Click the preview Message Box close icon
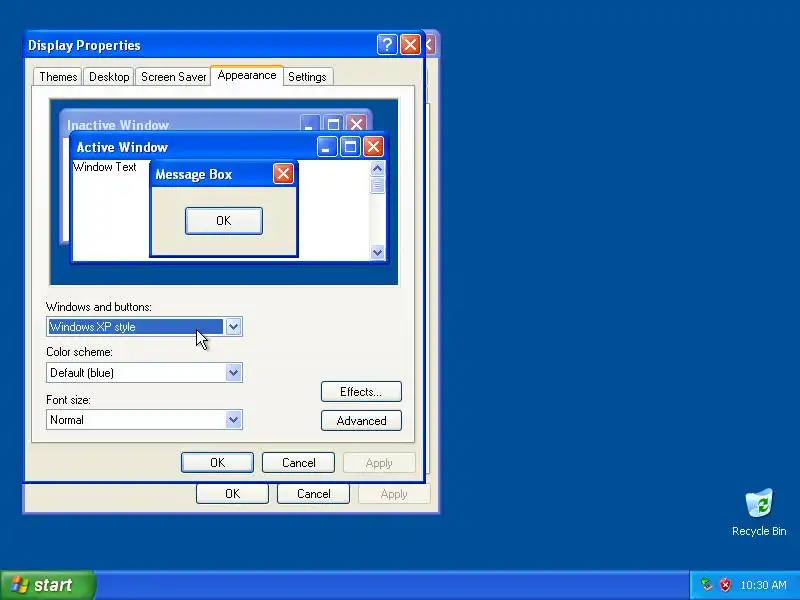Image resolution: width=800 pixels, height=600 pixels. pos(283,174)
